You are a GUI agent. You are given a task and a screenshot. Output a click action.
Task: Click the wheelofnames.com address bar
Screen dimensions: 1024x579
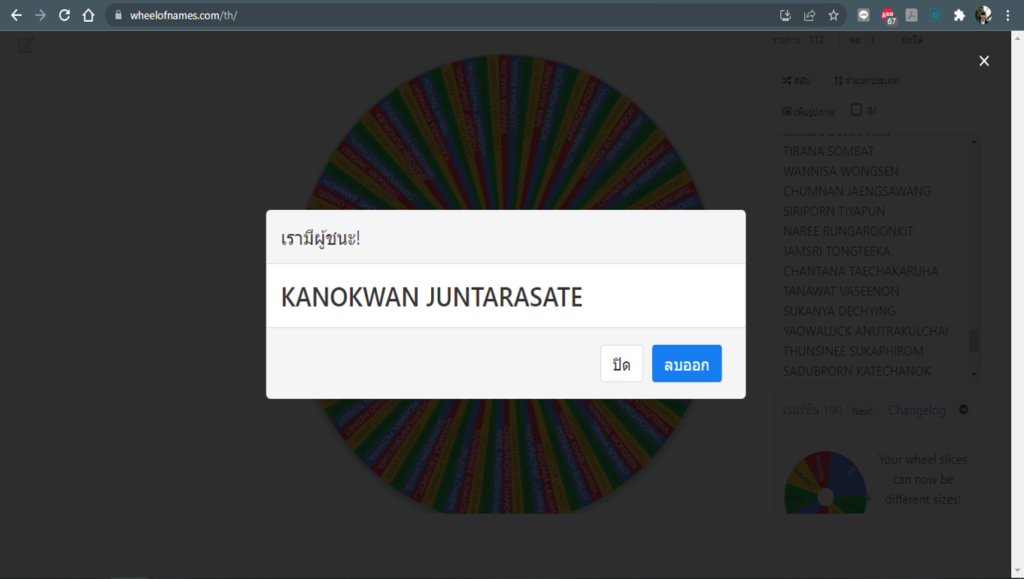coord(444,15)
